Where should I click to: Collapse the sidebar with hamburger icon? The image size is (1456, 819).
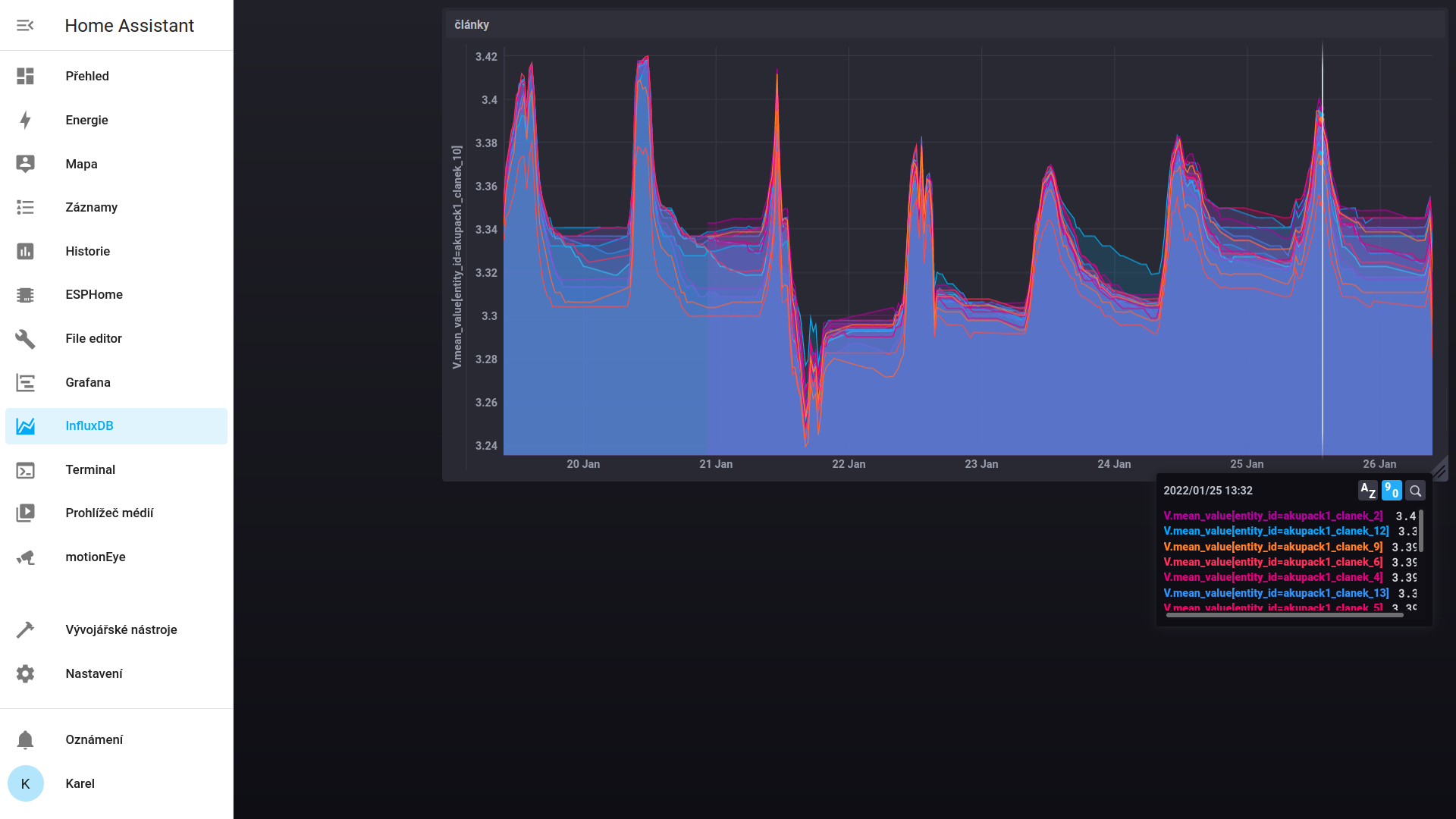click(25, 26)
